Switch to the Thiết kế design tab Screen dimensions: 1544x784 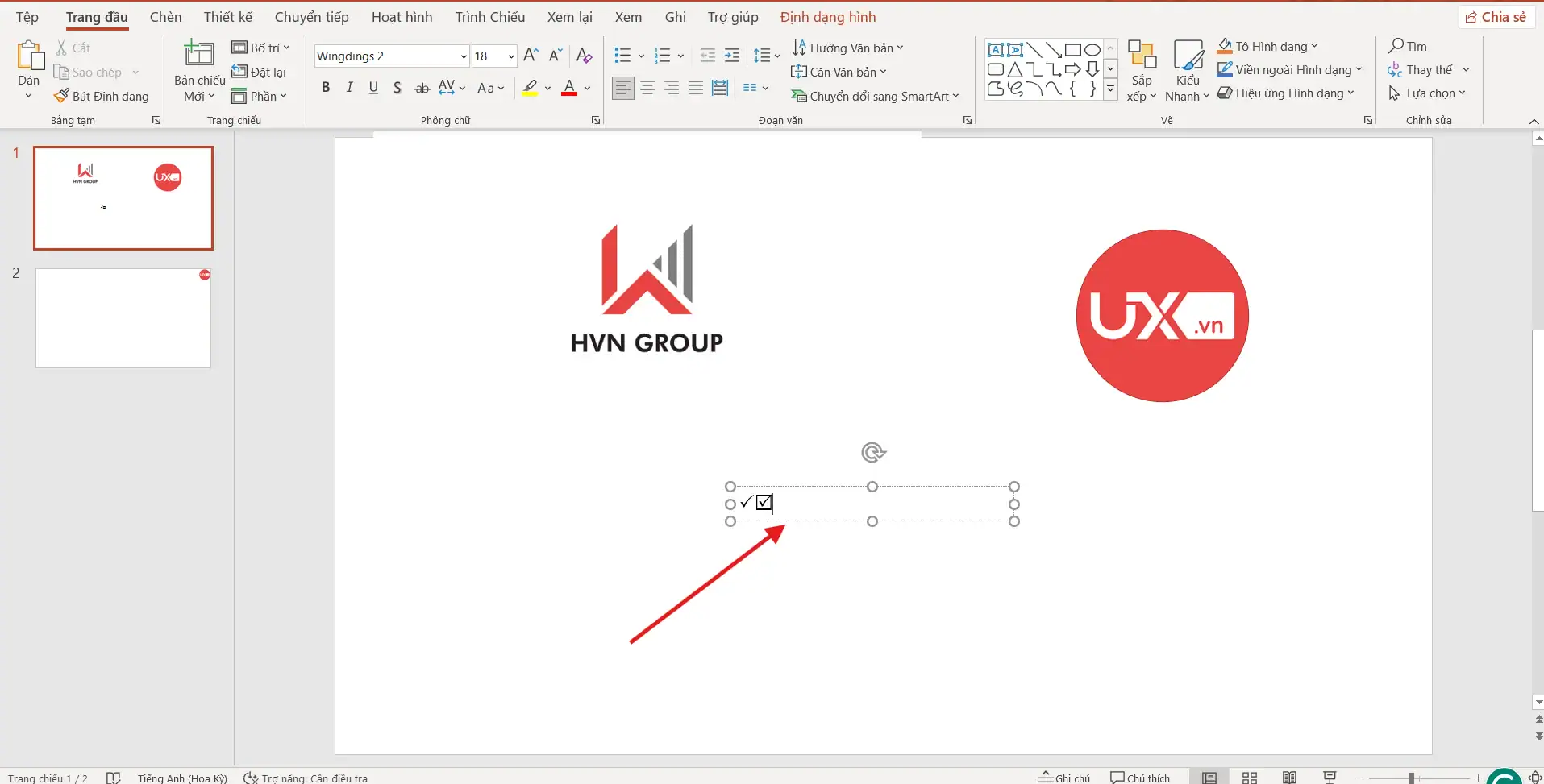(228, 17)
